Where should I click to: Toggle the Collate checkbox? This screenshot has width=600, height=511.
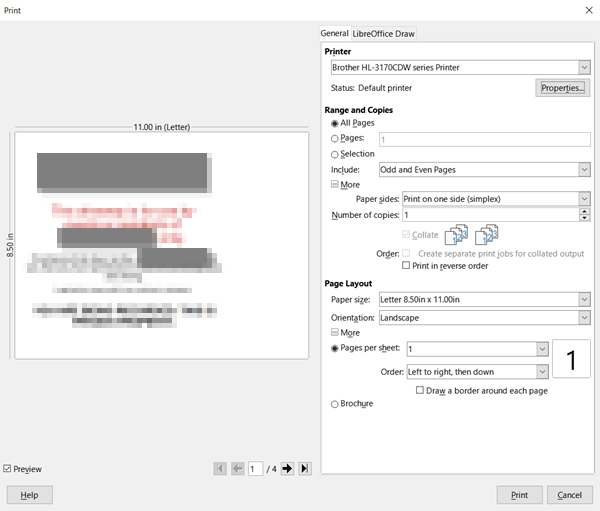click(x=406, y=234)
